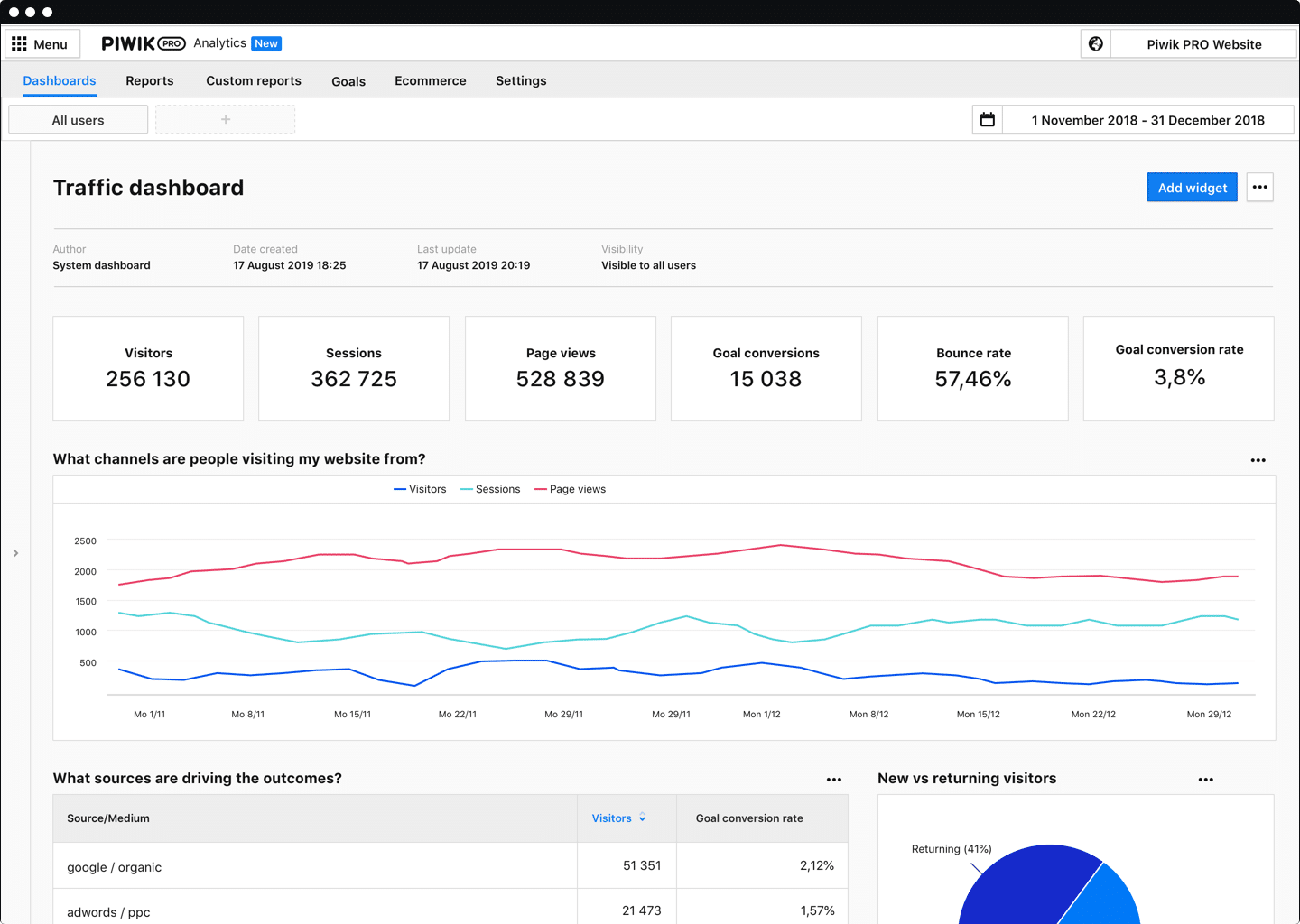Open the channels widget ellipsis menu

pos(1258,460)
